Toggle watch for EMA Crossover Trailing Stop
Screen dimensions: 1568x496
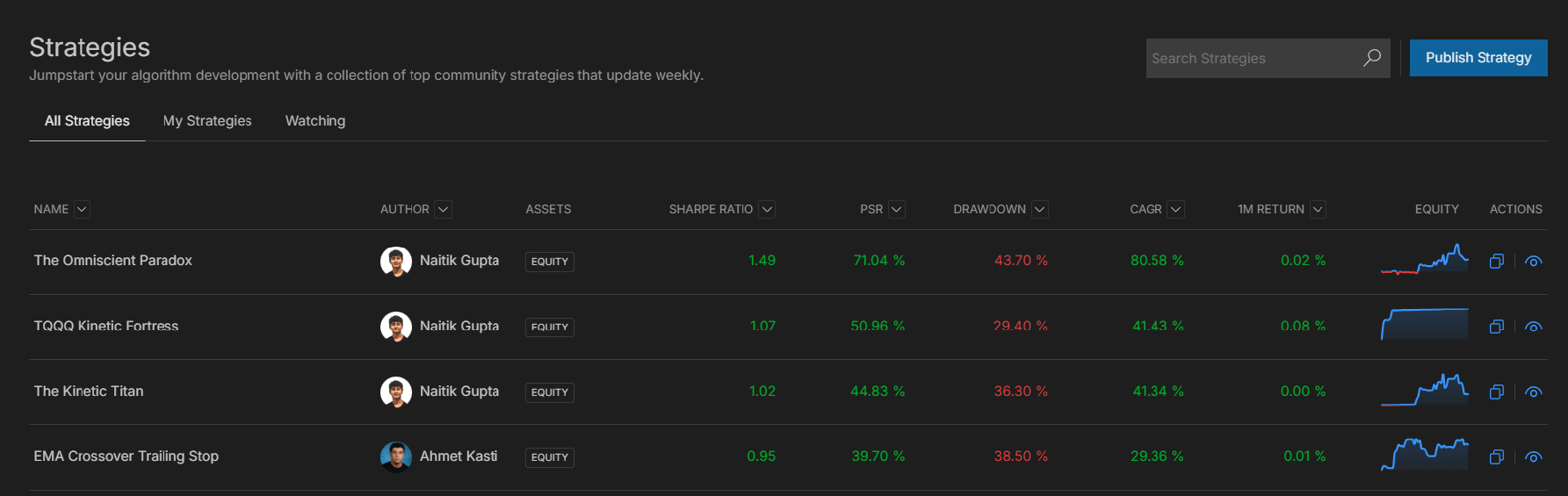1534,456
